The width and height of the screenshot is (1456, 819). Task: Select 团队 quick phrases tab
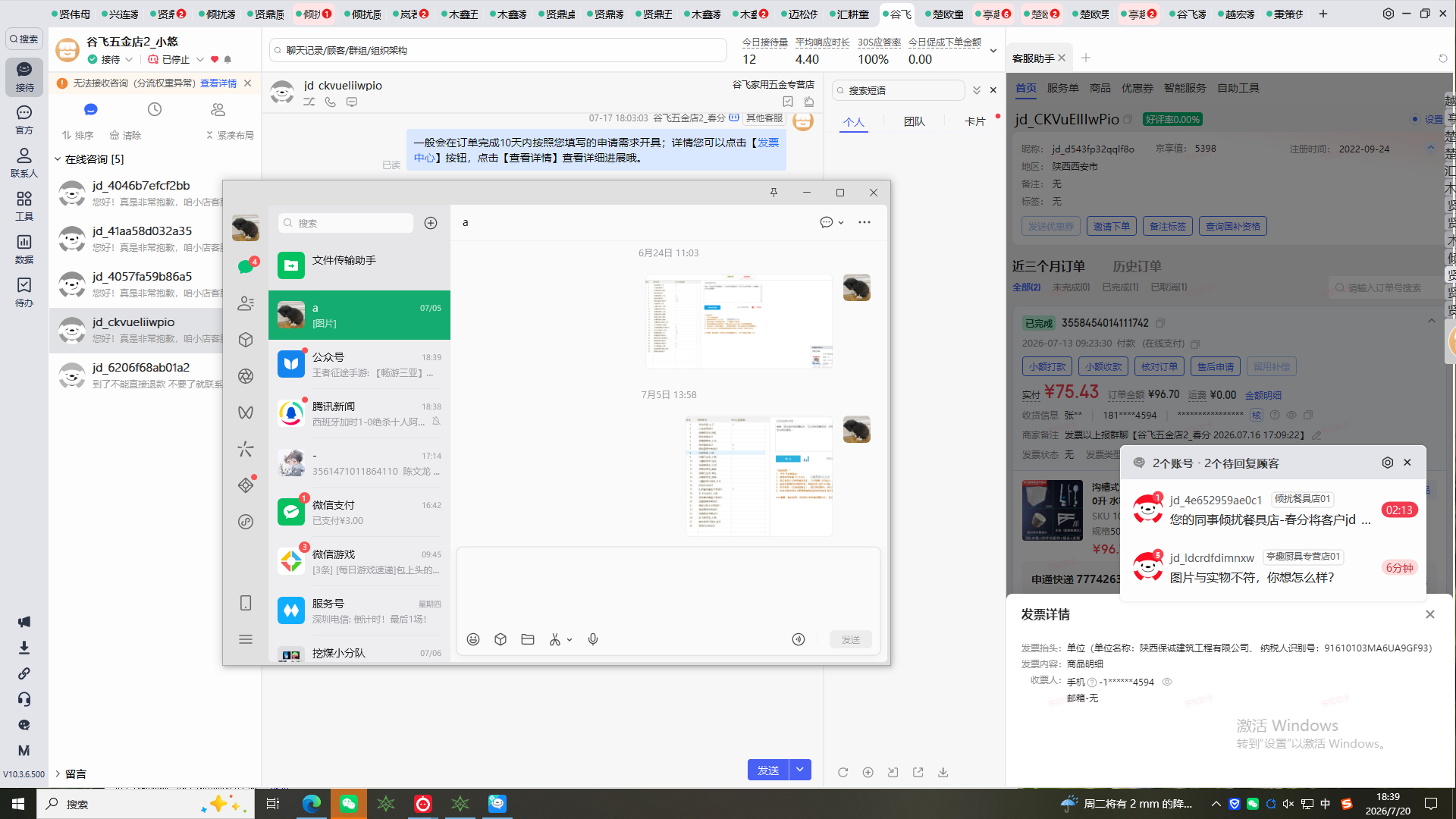point(915,121)
